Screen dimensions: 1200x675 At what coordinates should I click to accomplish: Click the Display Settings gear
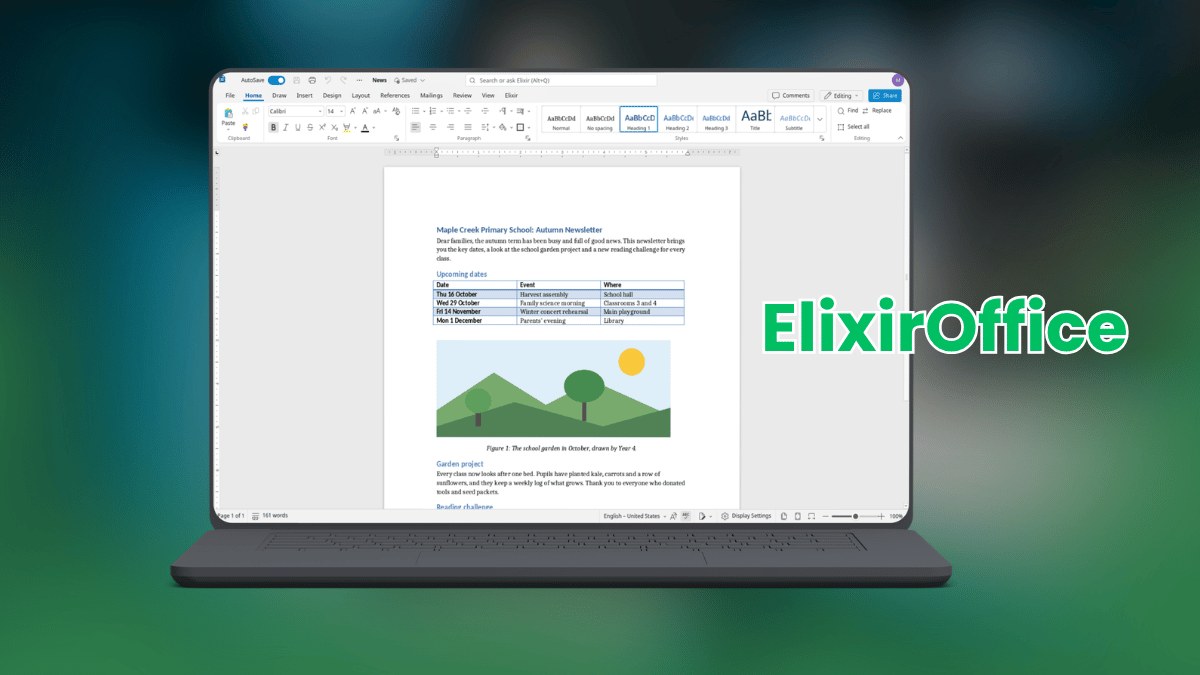coord(725,516)
